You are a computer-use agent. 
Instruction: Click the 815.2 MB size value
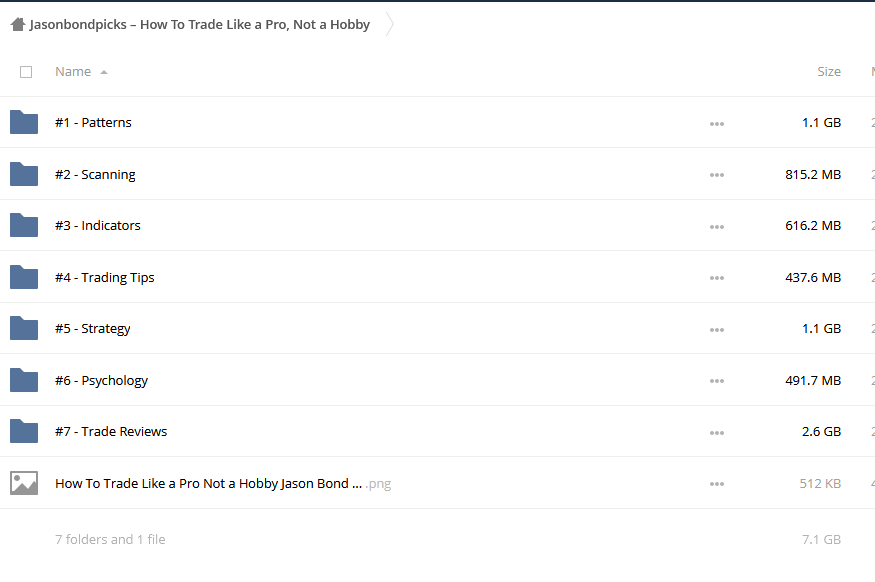tap(812, 174)
